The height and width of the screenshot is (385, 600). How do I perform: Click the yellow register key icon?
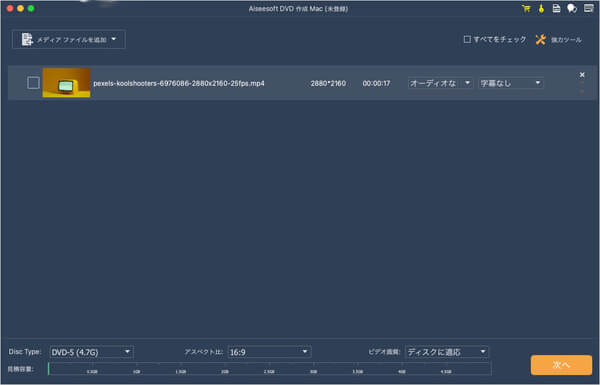pos(541,8)
